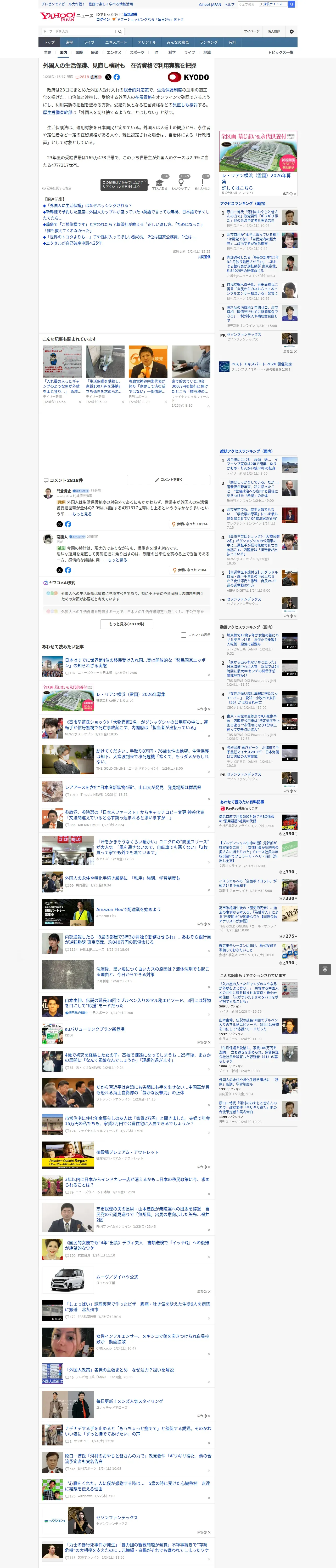The image size is (336, 1568).
Task: Open the ヘルプ link in top header
Action: click(x=229, y=4)
